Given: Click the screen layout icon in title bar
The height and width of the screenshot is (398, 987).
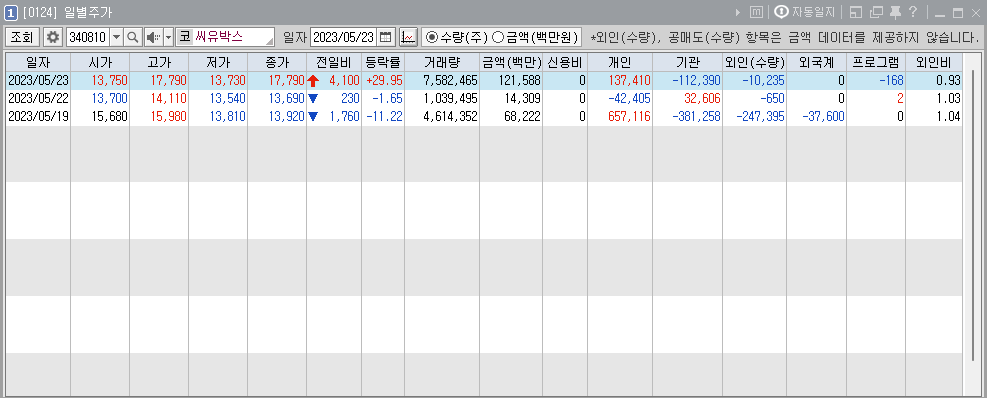Looking at the screenshot, I should coord(855,12).
